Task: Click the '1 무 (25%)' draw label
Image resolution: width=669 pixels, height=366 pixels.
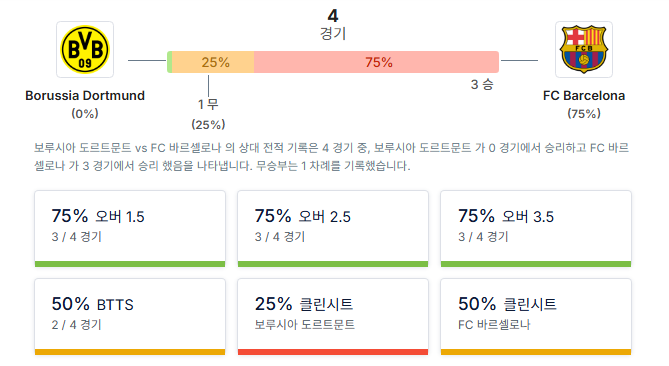Action: pyautogui.click(x=208, y=114)
